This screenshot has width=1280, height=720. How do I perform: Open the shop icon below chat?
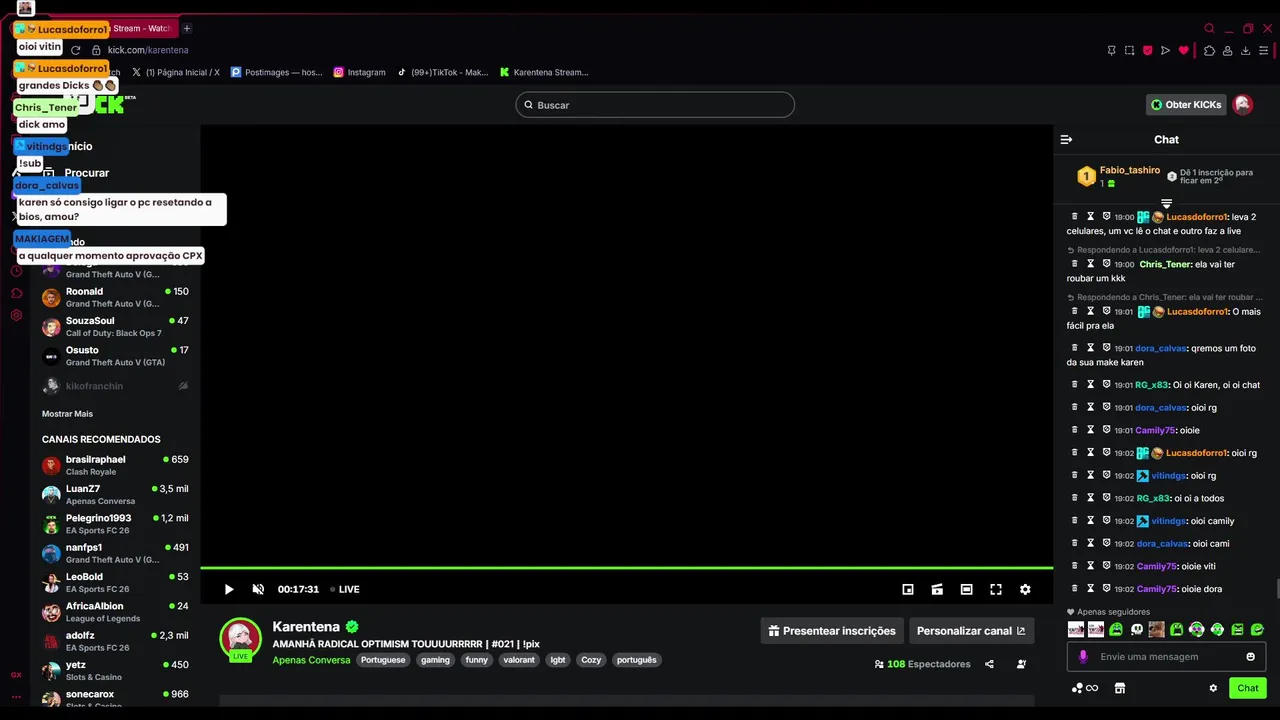pyautogui.click(x=1120, y=688)
